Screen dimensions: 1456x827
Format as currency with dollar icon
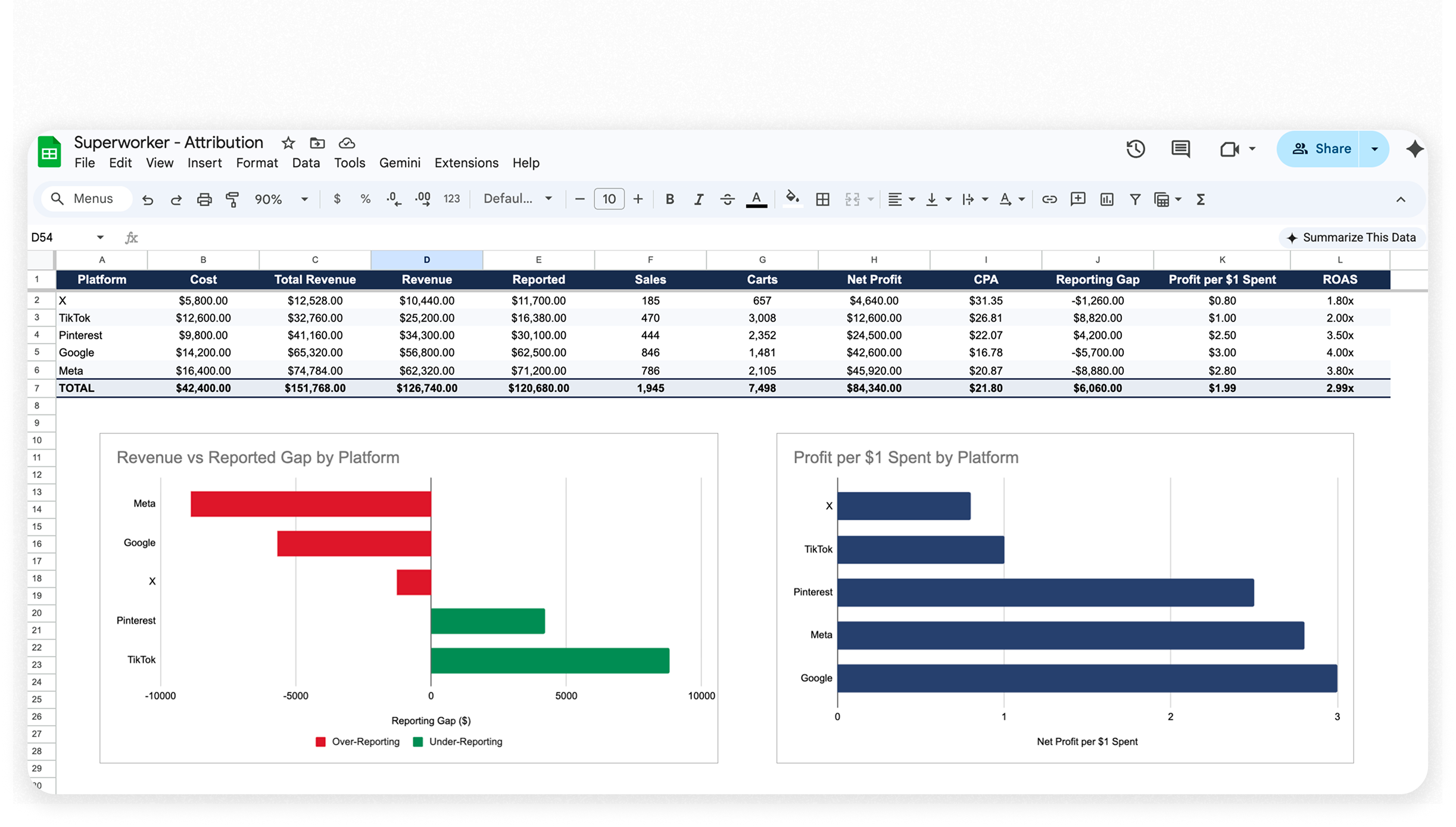pos(337,199)
